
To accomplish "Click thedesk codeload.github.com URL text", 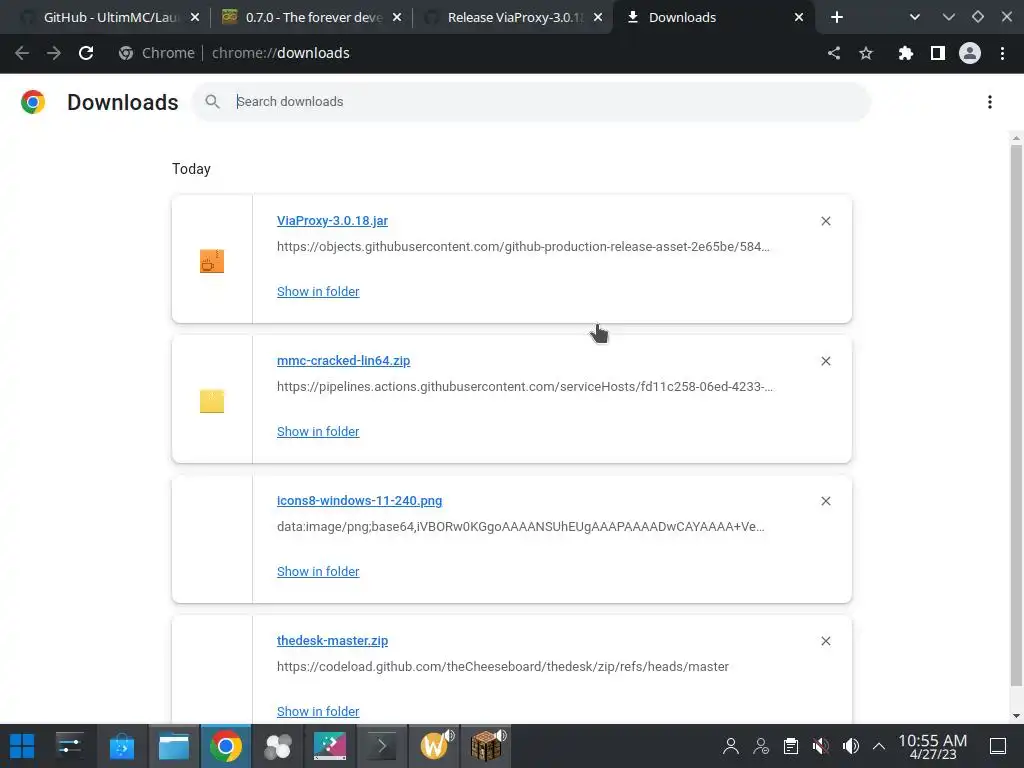I will tap(503, 667).
